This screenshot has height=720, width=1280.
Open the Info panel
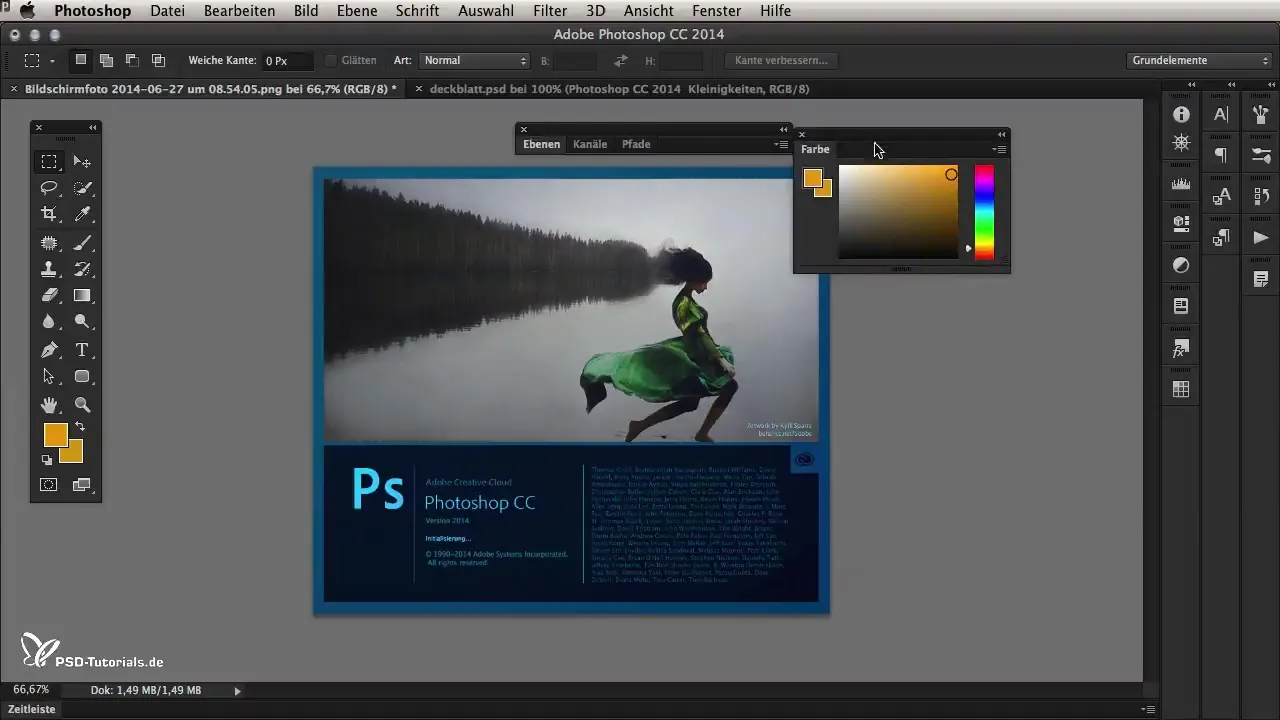pos(1181,115)
